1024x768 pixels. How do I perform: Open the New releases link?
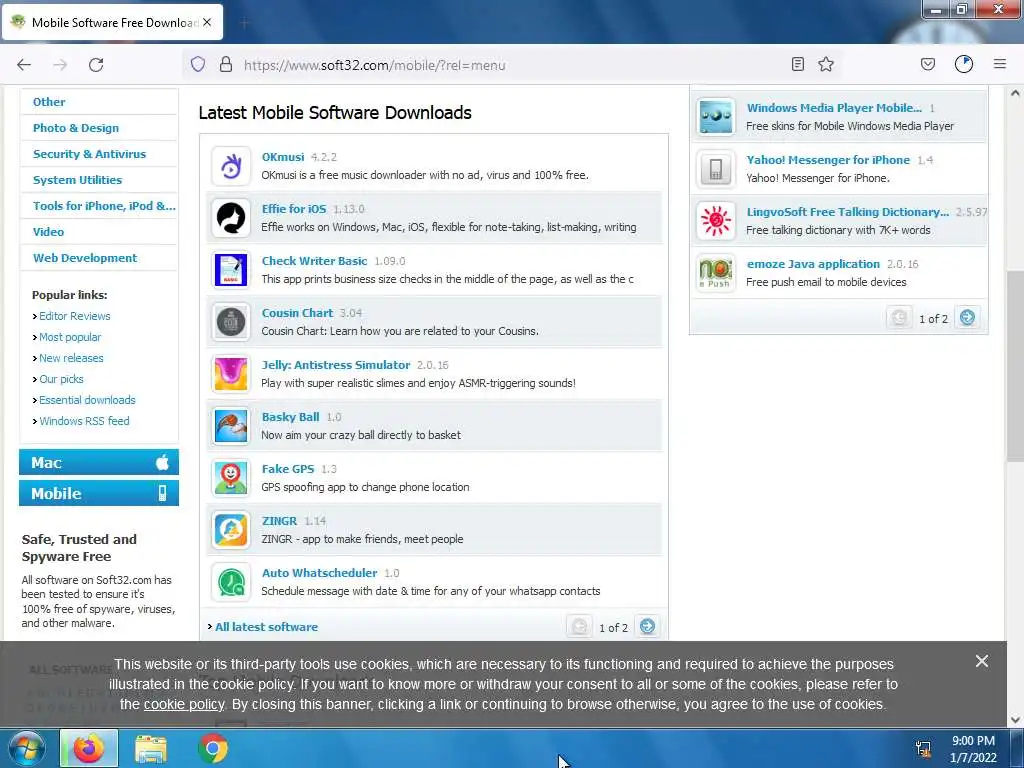(x=71, y=358)
